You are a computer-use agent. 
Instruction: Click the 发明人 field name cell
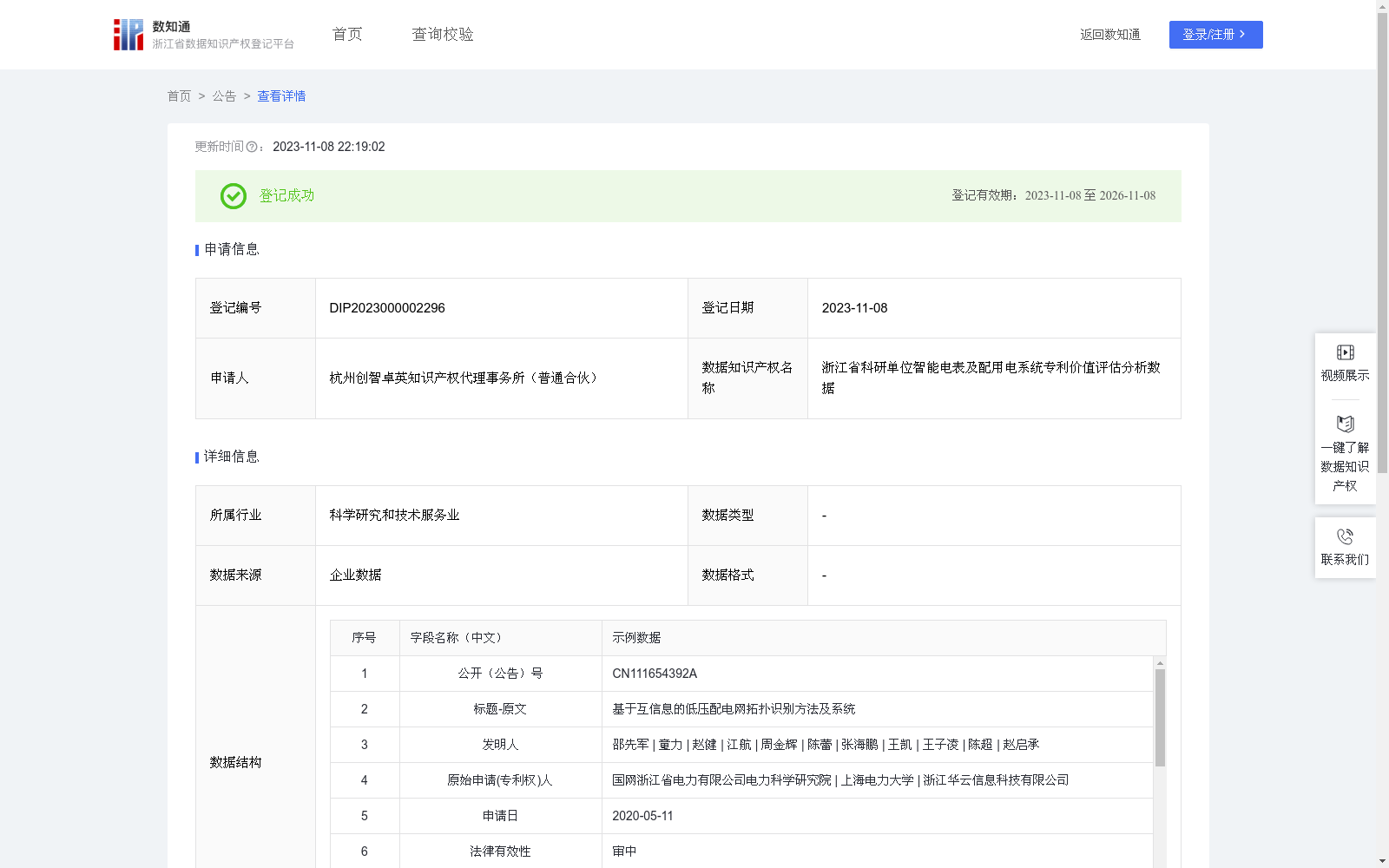500,745
